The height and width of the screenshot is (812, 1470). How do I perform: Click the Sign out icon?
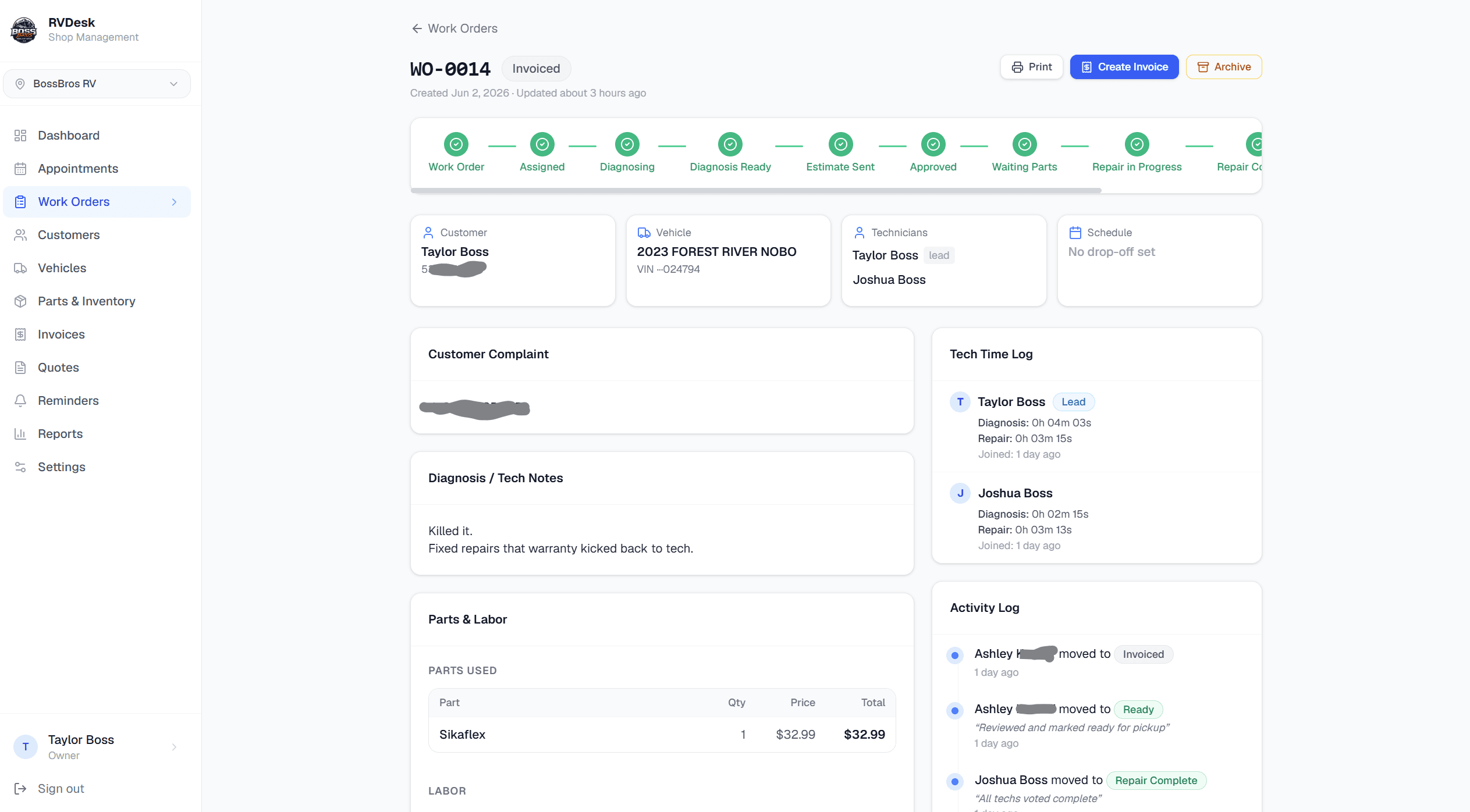pos(20,789)
